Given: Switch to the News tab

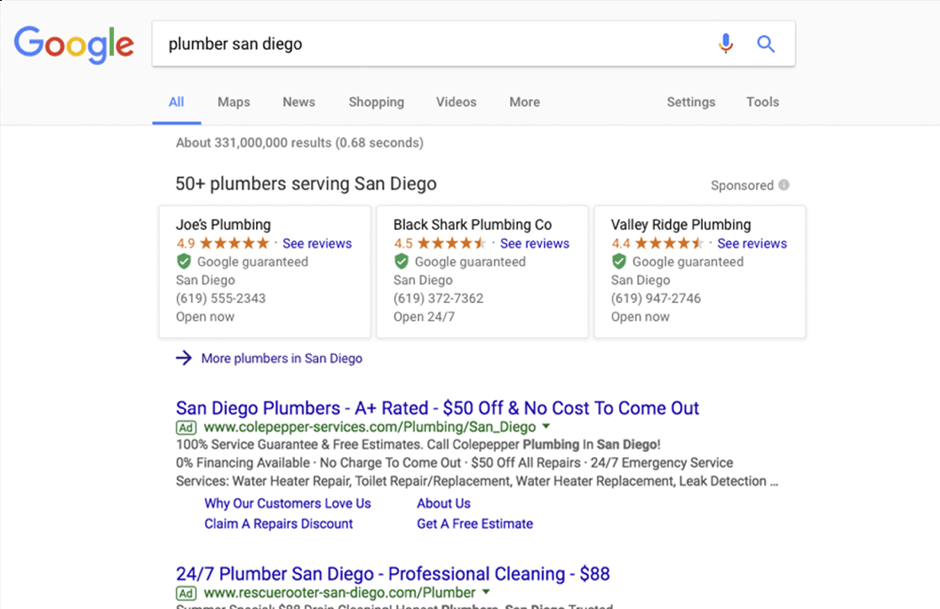Looking at the screenshot, I should pyautogui.click(x=299, y=102).
